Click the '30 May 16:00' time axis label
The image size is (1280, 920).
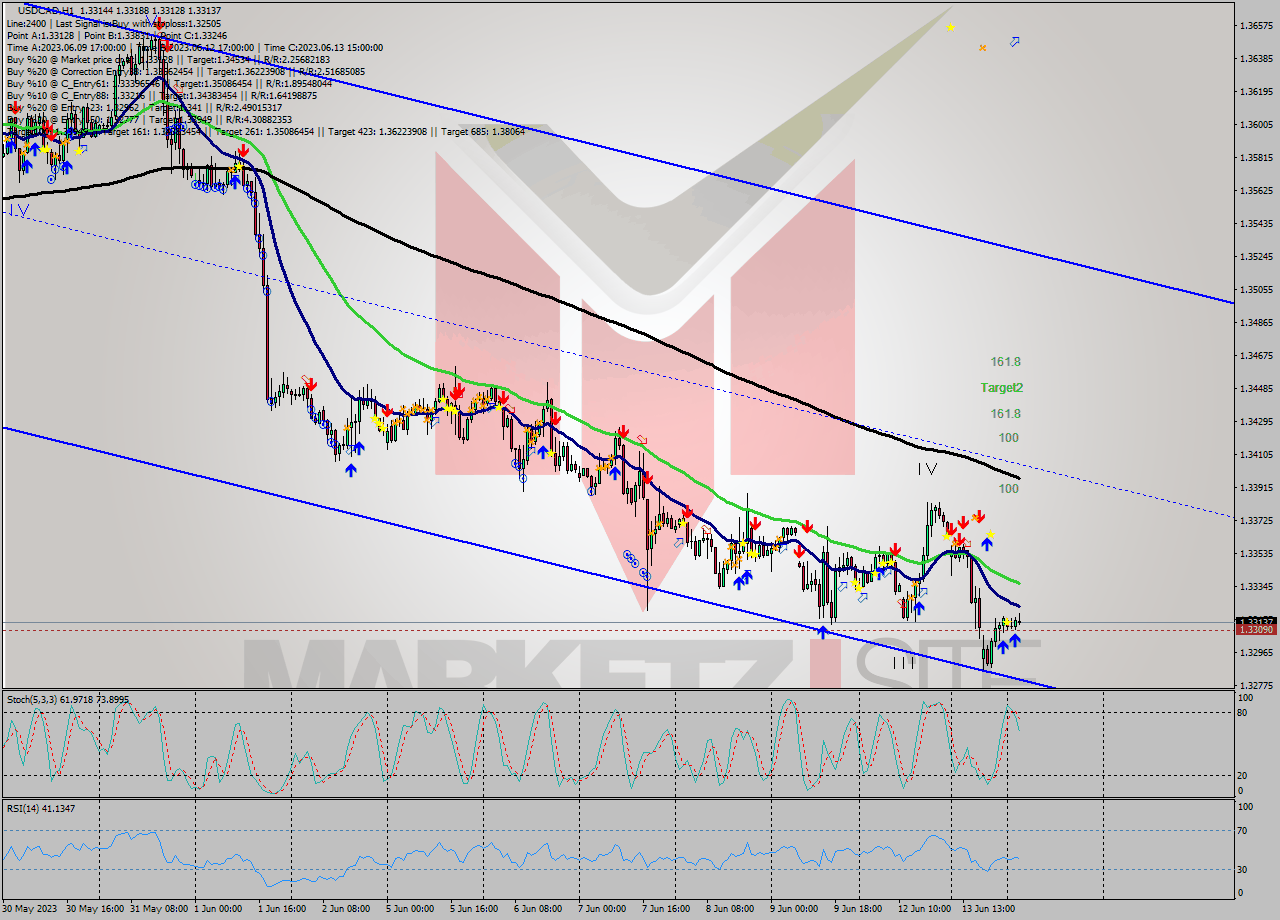pyautogui.click(x=96, y=909)
